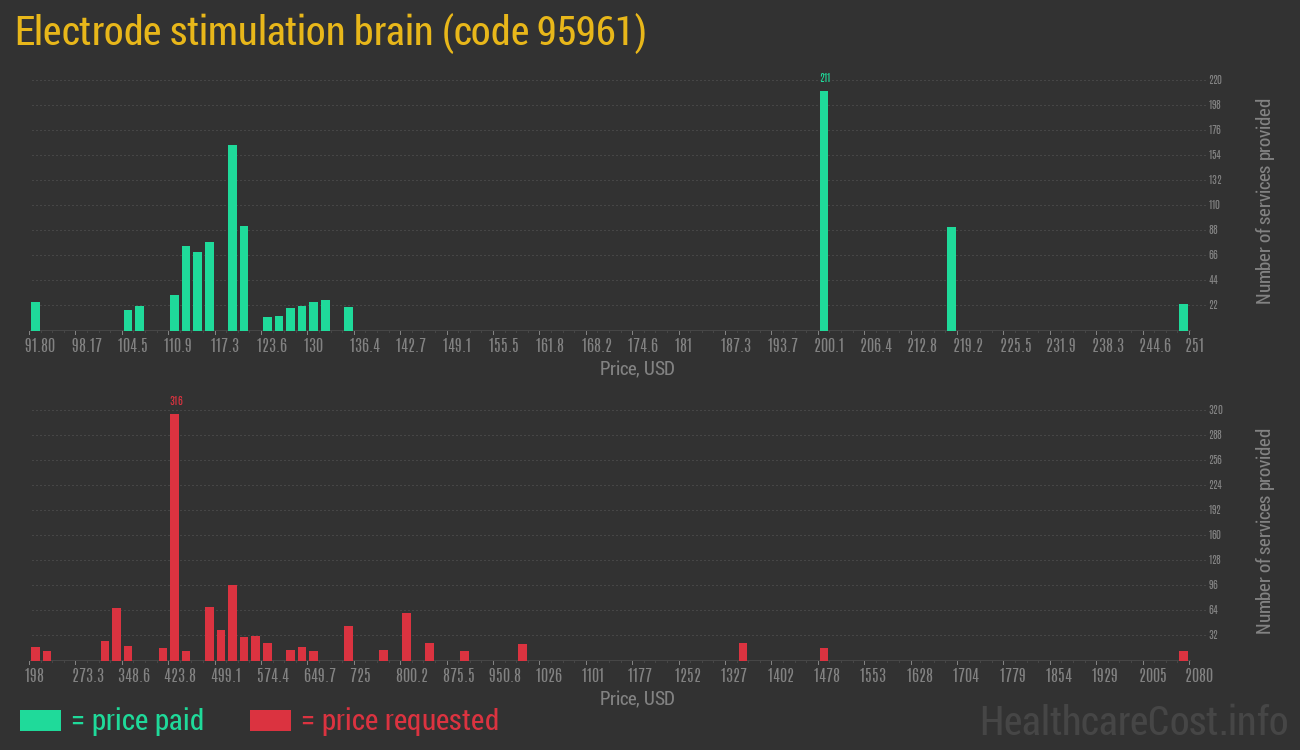Click the 'Price, USD' label of top chart
This screenshot has width=1300, height=750.
tap(636, 369)
